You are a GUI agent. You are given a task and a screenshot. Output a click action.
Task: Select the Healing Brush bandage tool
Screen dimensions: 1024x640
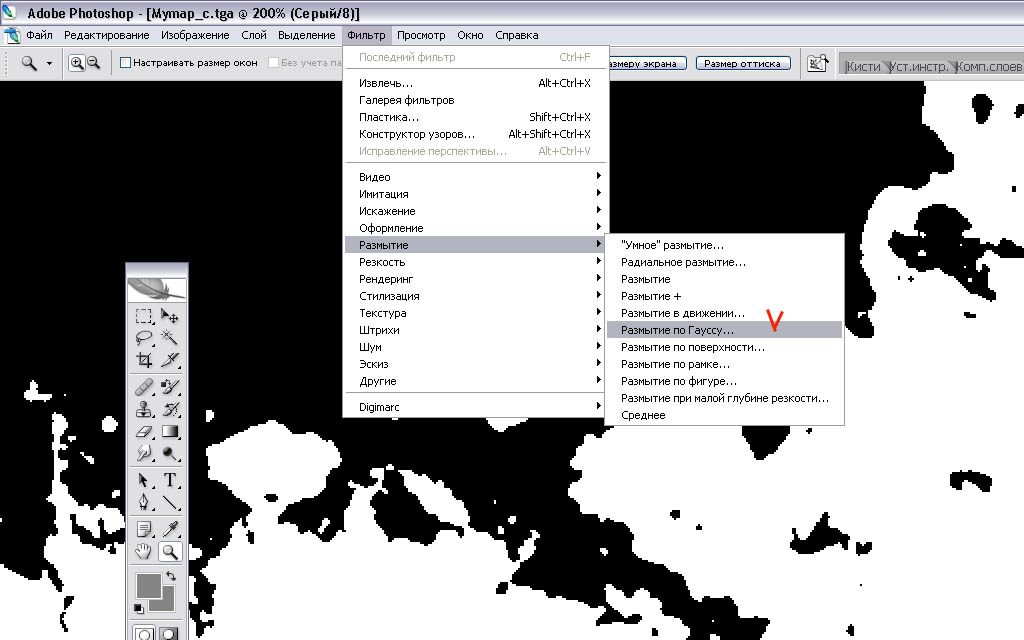click(144, 387)
